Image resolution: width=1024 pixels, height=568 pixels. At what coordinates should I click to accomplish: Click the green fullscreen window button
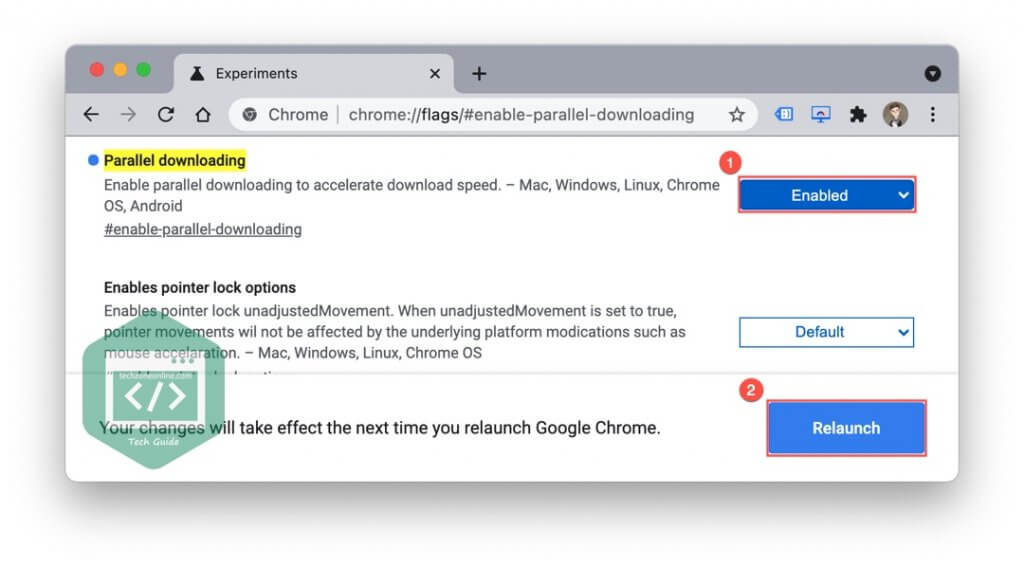pyautogui.click(x=144, y=70)
